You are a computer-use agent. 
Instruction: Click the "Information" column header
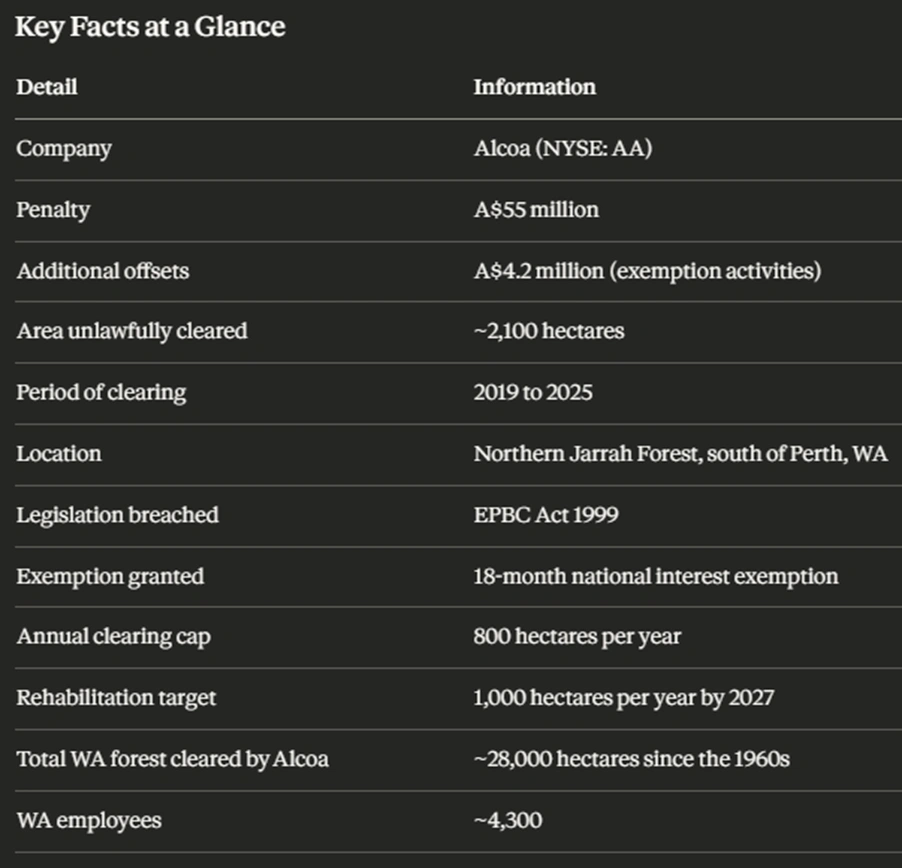point(534,87)
